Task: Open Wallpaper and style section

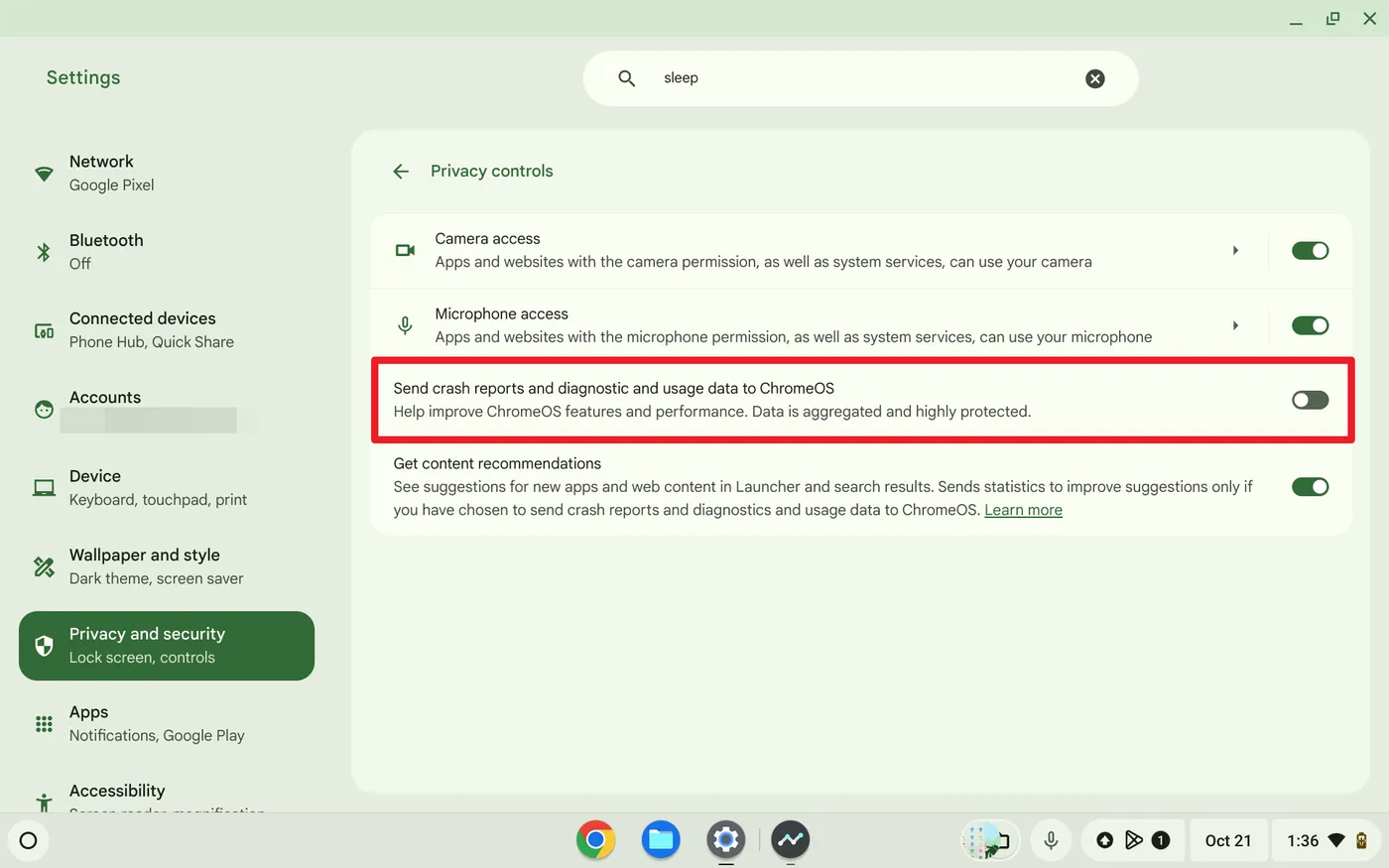Action: (x=167, y=566)
